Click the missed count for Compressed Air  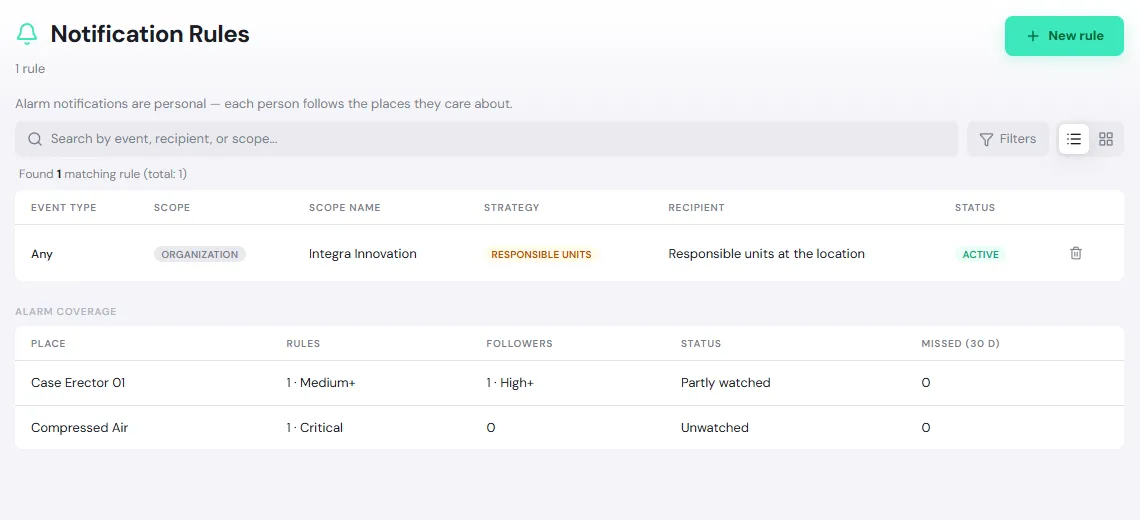pyautogui.click(x=926, y=428)
